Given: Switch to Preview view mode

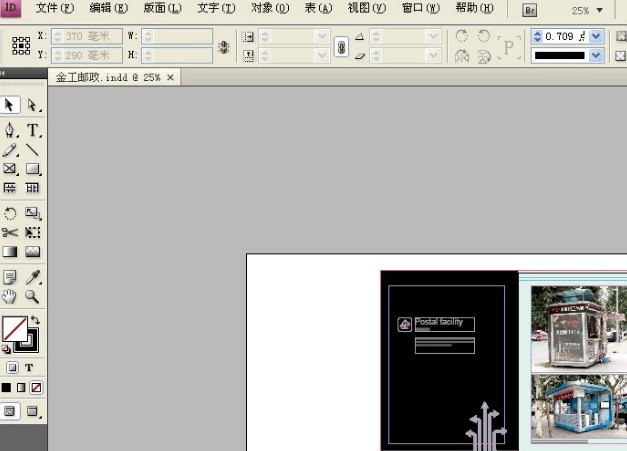Looking at the screenshot, I should pyautogui.click(x=32, y=411).
